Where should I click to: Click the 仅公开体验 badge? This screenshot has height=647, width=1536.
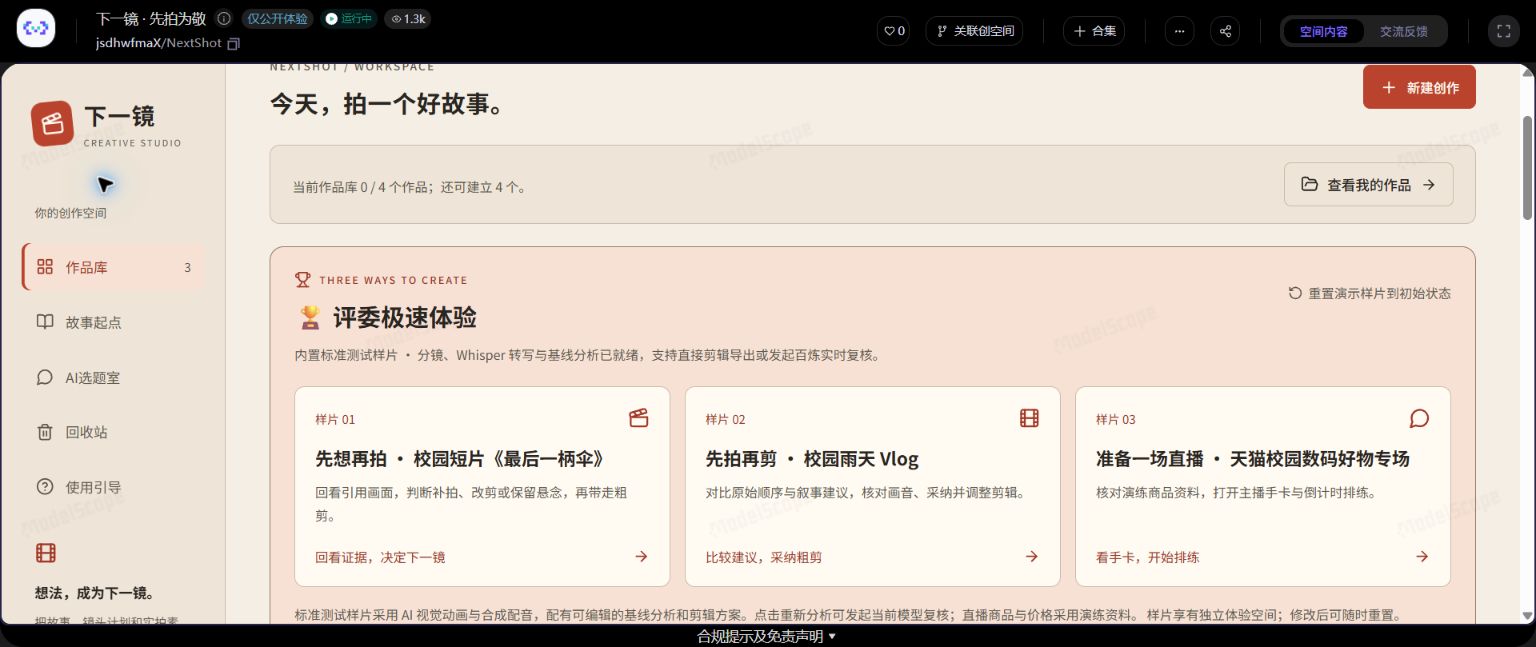tap(277, 18)
